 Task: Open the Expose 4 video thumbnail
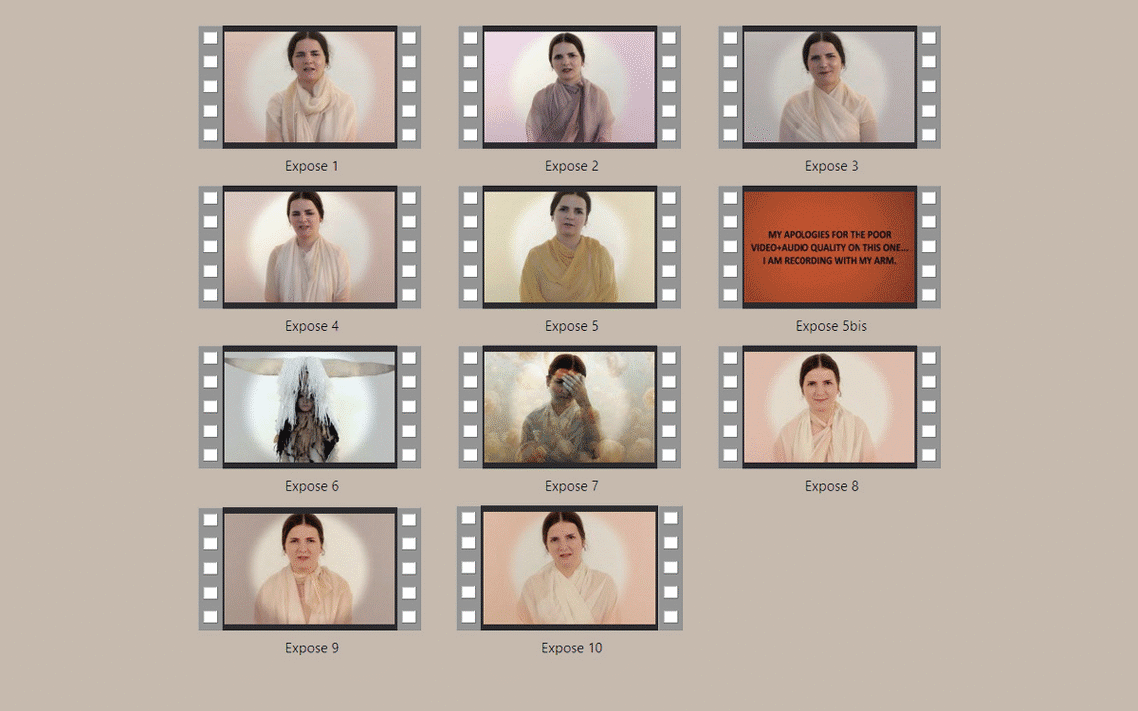[x=310, y=247]
